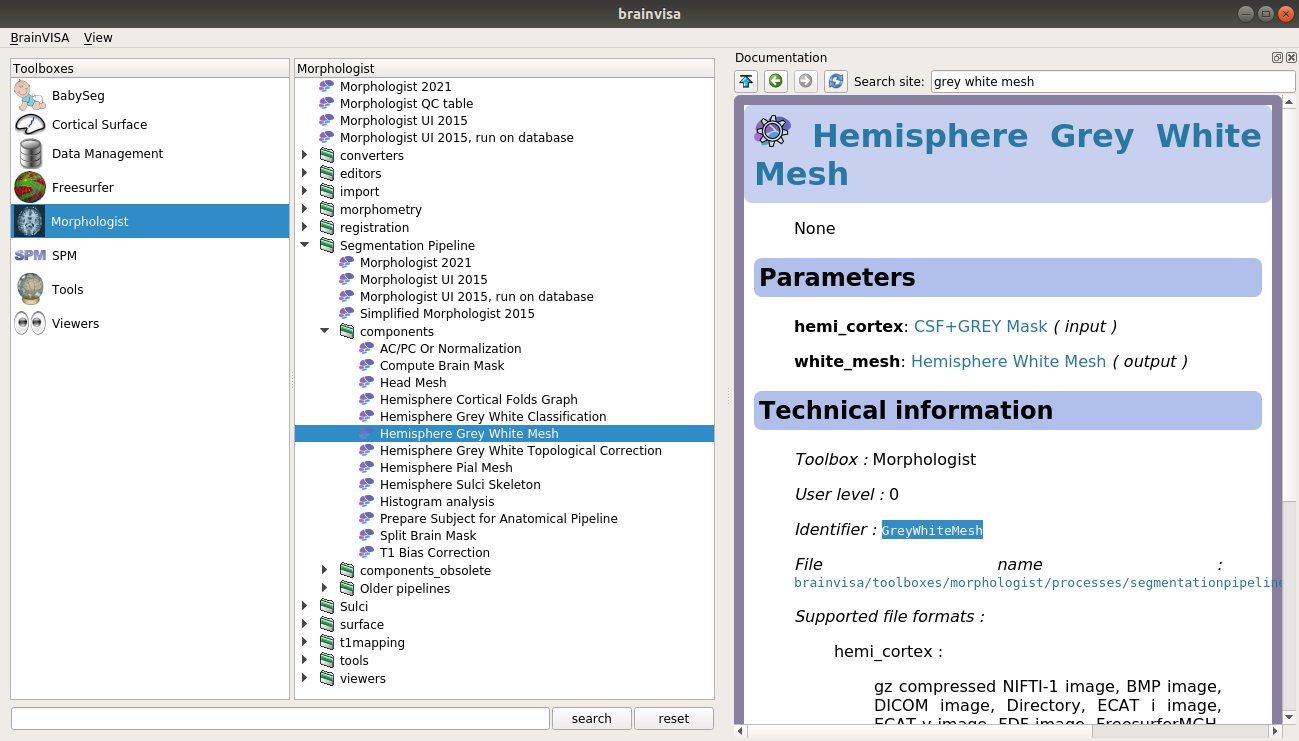
Task: Click the search button
Action: pyautogui.click(x=592, y=719)
